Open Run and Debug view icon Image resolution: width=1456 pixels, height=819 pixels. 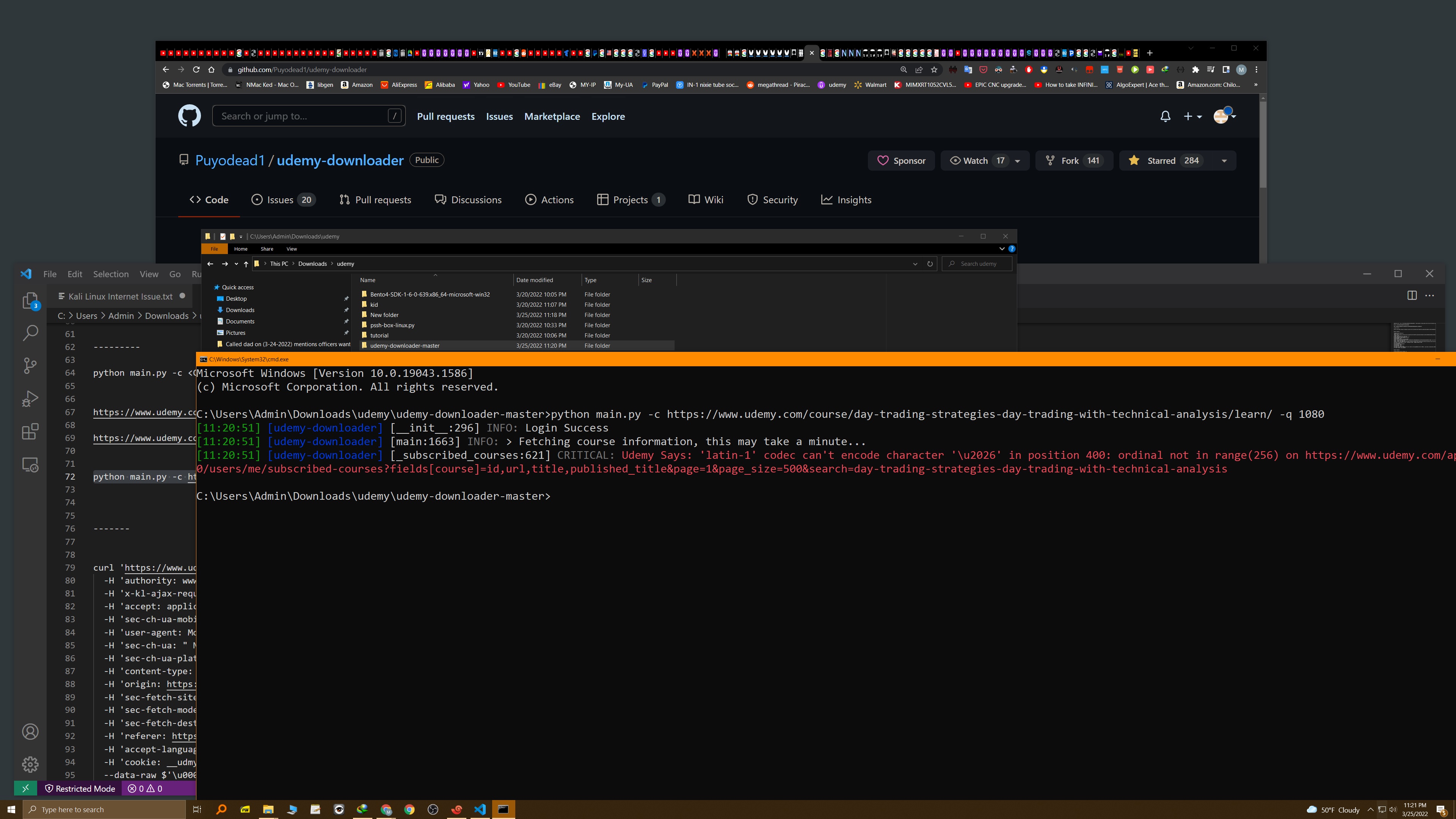pyautogui.click(x=30, y=399)
